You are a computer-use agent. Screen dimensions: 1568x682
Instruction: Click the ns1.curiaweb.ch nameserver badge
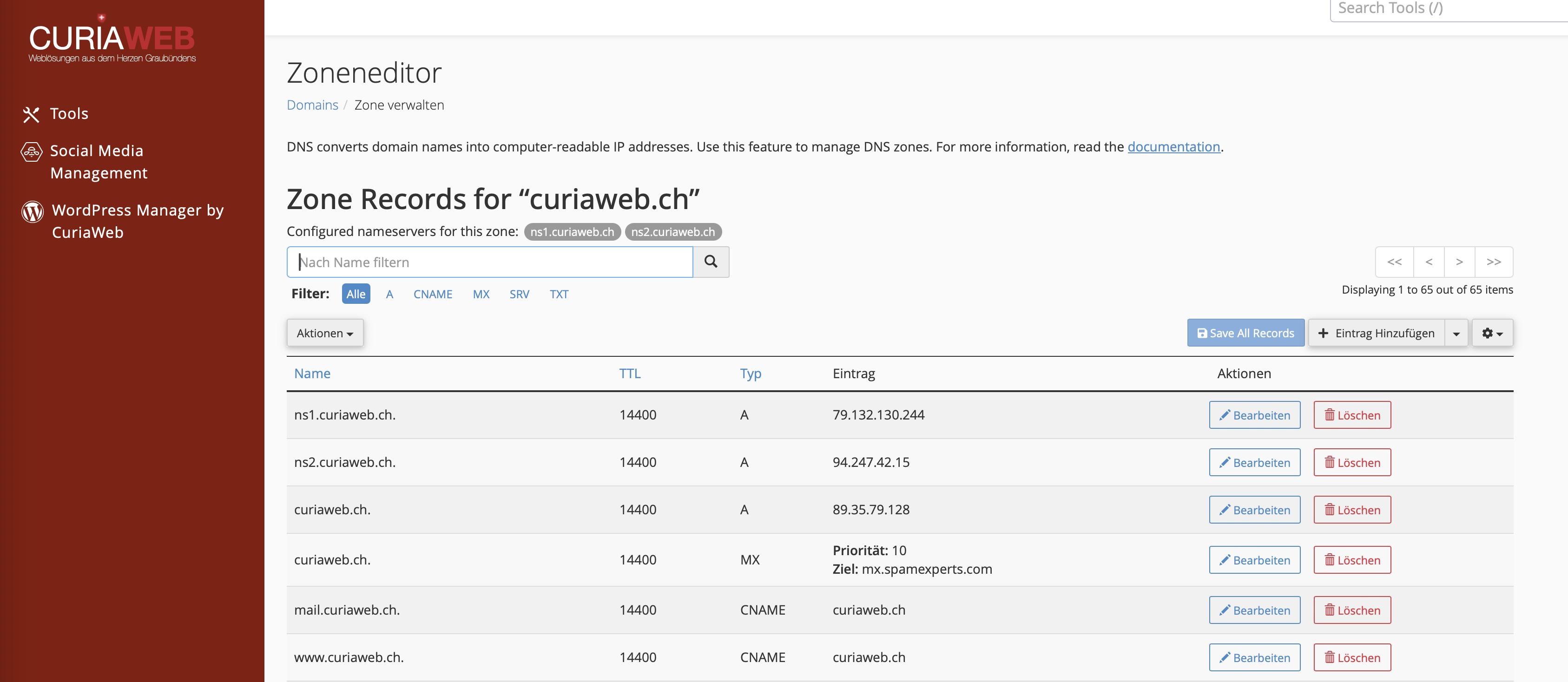[572, 232]
